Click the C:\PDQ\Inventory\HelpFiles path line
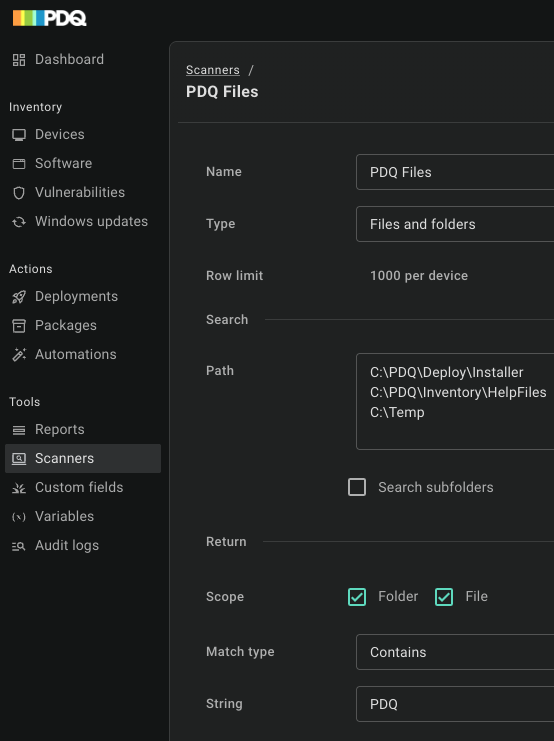This screenshot has width=554, height=741. pyautogui.click(x=458, y=392)
